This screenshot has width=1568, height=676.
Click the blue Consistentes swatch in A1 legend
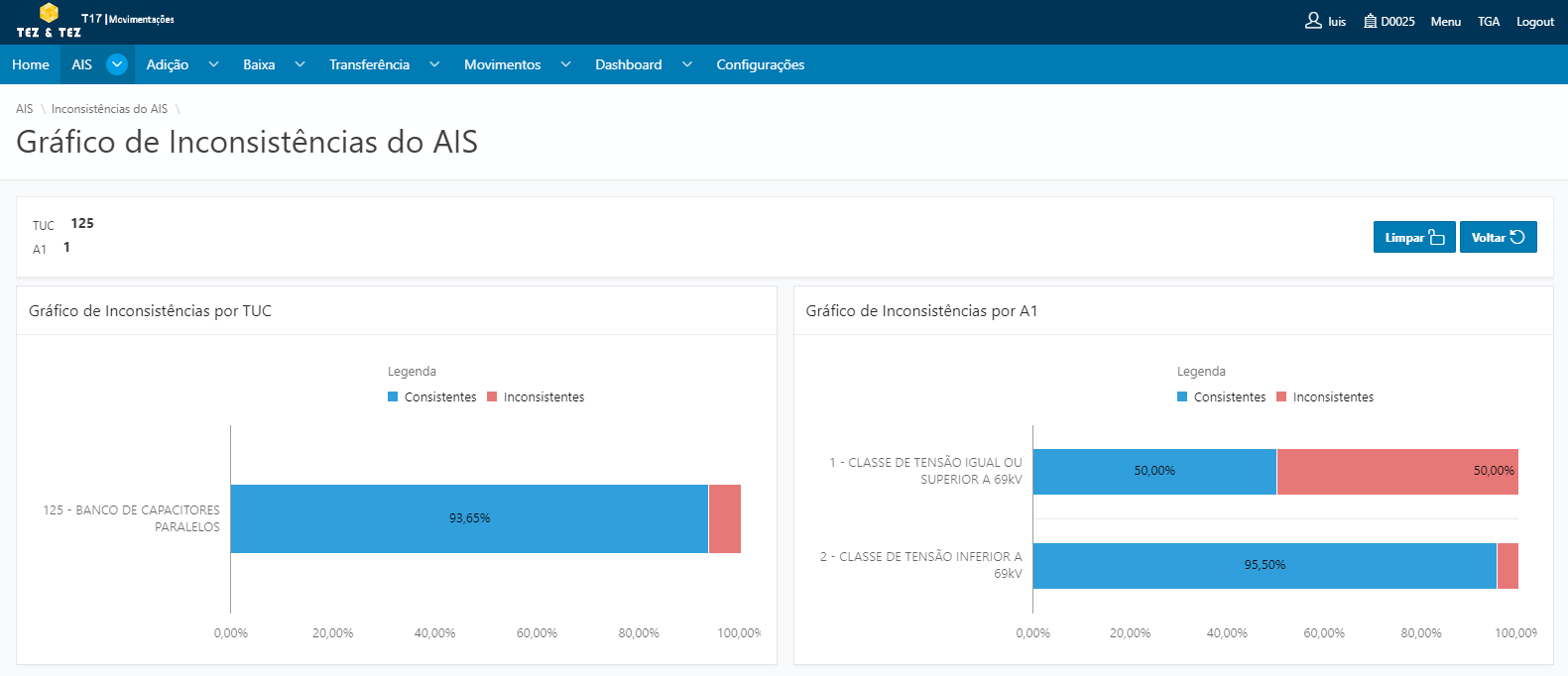[x=1182, y=397]
